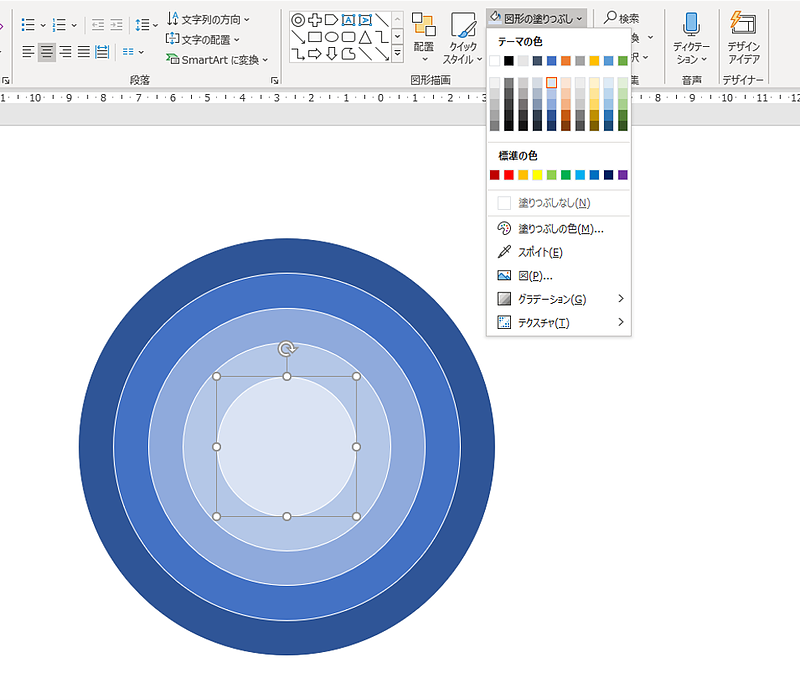Select the rotate handle above the circle
This screenshot has width=800, height=700.
point(287,349)
